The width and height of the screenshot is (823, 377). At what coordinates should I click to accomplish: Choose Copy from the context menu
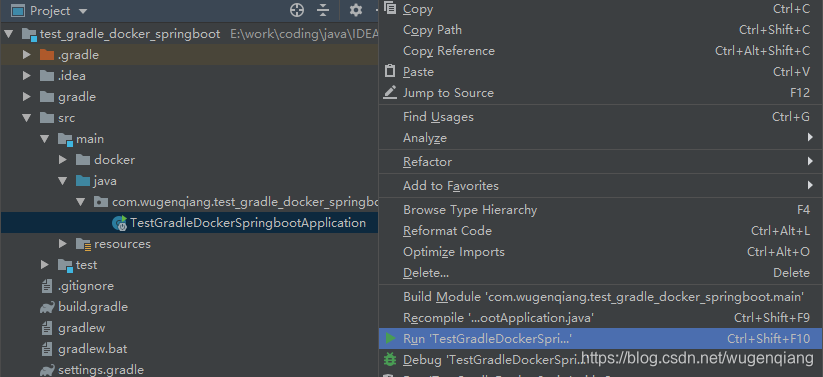point(600,9)
